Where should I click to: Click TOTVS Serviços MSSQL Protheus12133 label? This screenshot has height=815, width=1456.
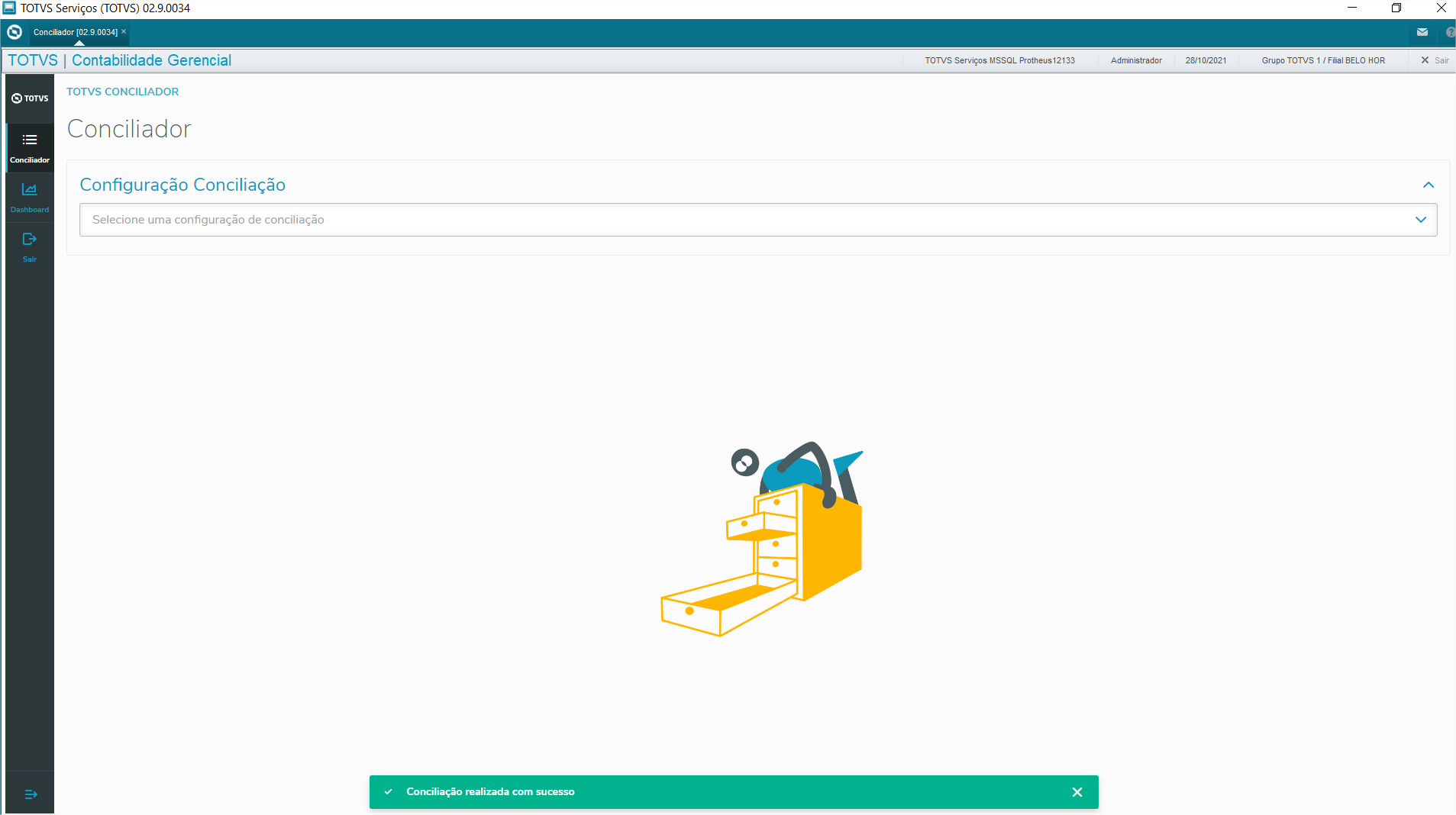[999, 60]
